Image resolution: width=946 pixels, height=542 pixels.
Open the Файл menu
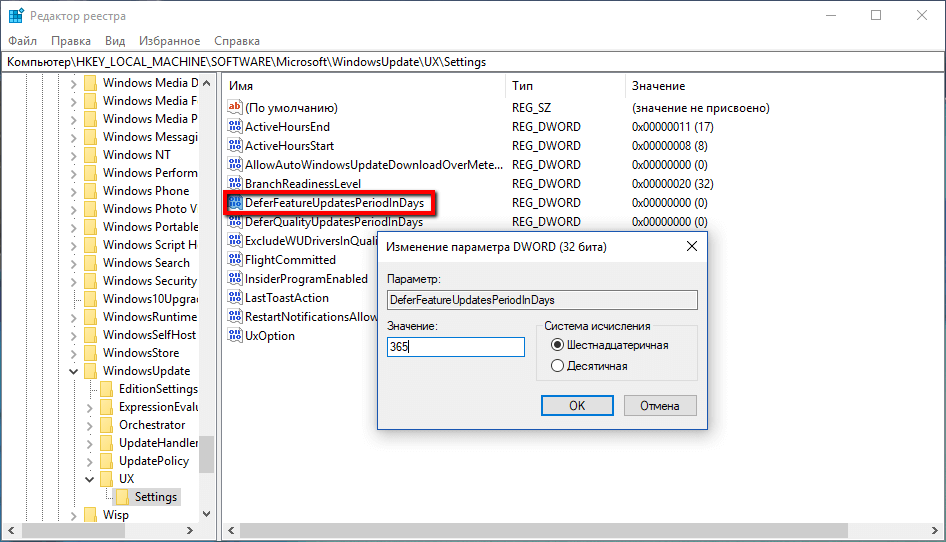coord(22,41)
